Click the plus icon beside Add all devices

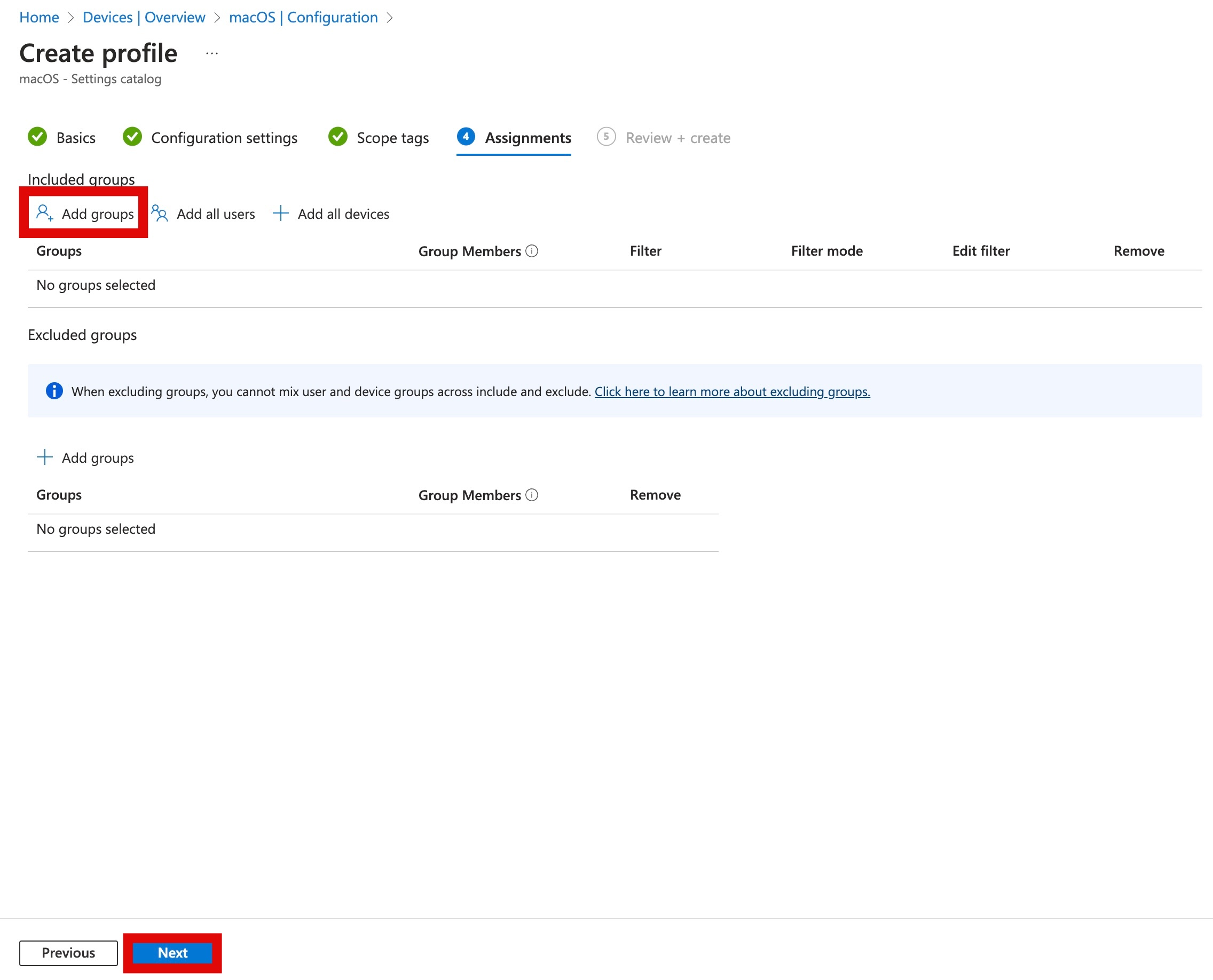281,214
